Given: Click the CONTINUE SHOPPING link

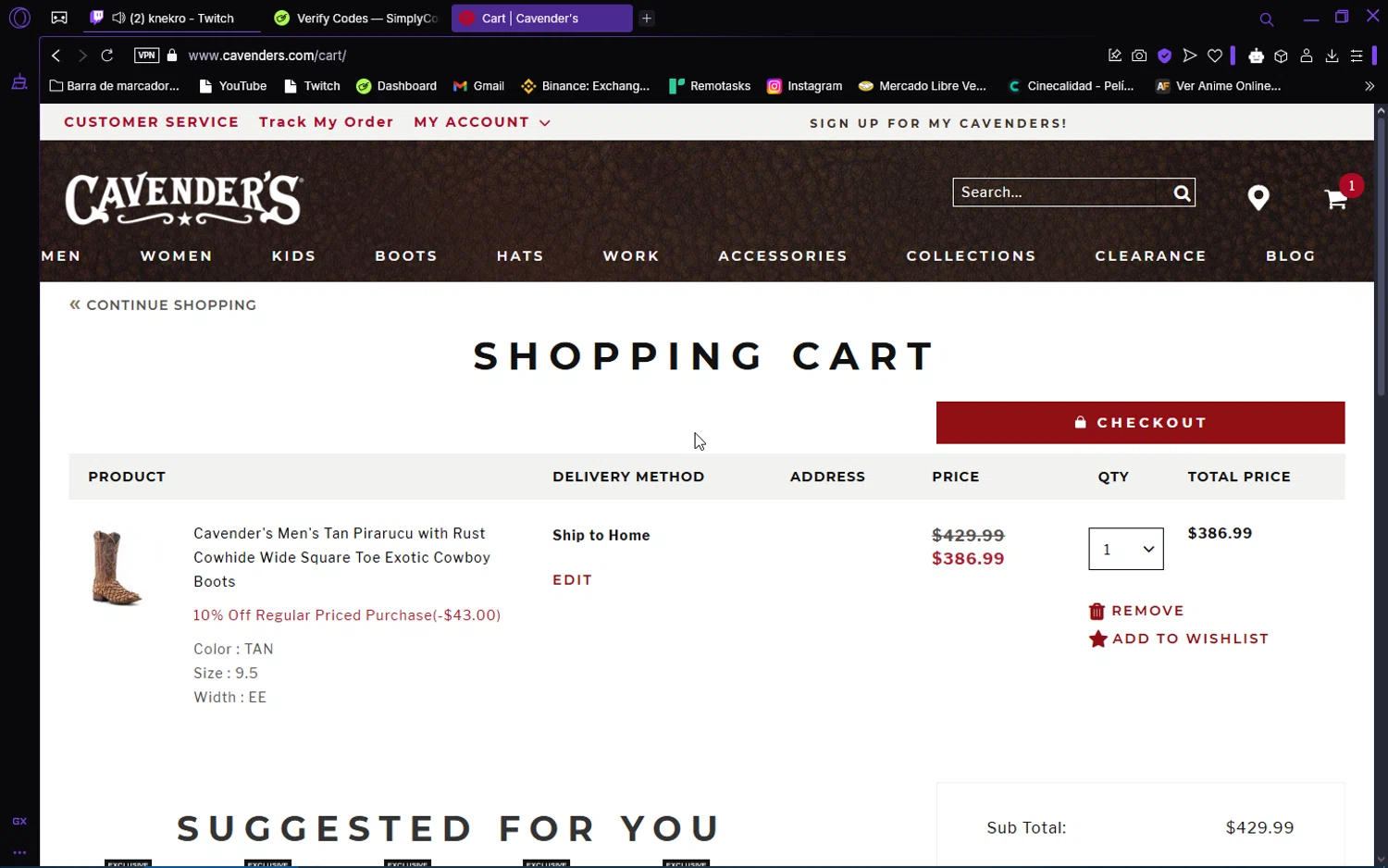Looking at the screenshot, I should click(x=163, y=305).
